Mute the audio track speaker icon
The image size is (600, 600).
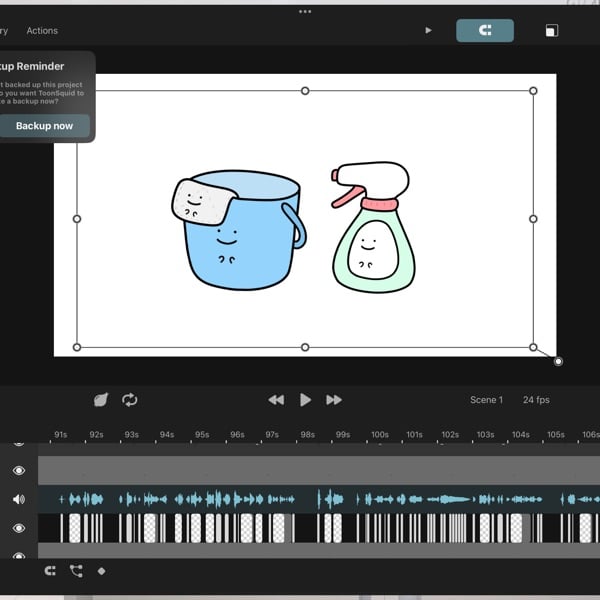click(19, 499)
